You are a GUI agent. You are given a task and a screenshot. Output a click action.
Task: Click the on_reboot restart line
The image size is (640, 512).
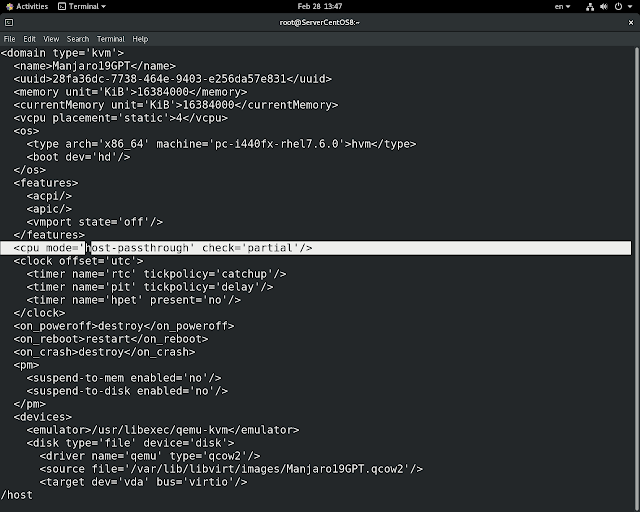click(111, 339)
